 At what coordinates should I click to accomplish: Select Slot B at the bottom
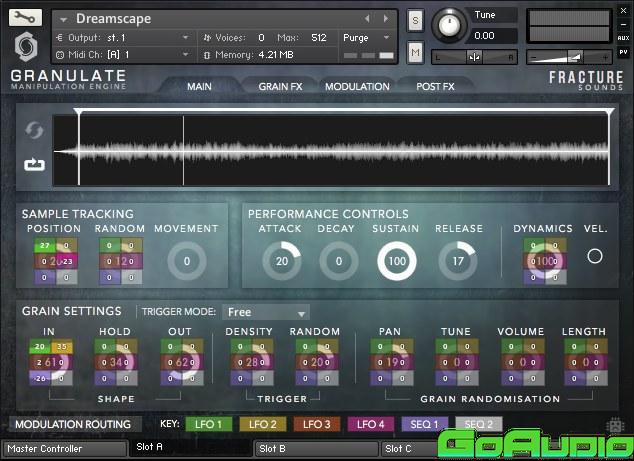tap(316, 449)
